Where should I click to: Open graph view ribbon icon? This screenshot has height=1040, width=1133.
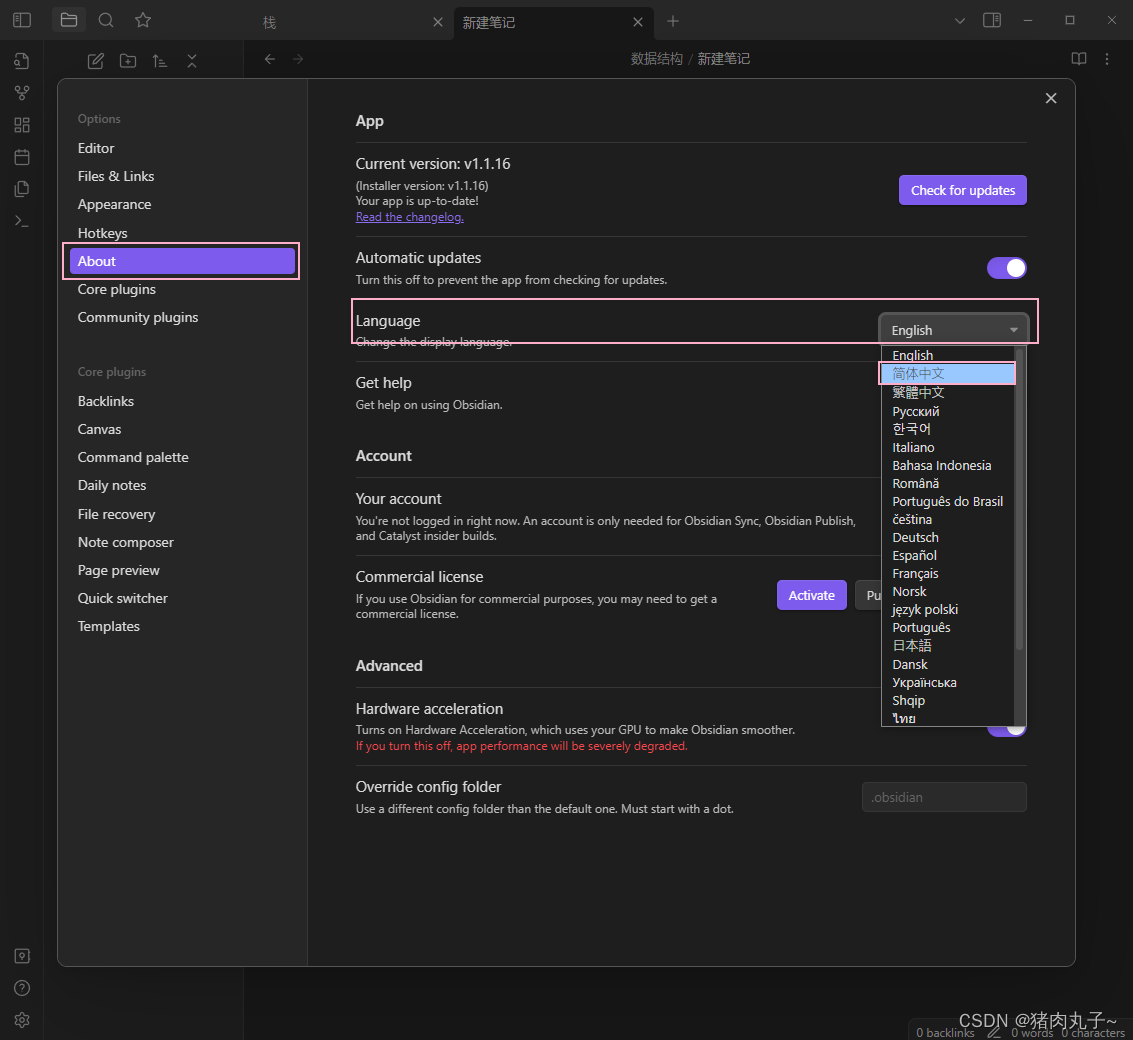coord(22,93)
